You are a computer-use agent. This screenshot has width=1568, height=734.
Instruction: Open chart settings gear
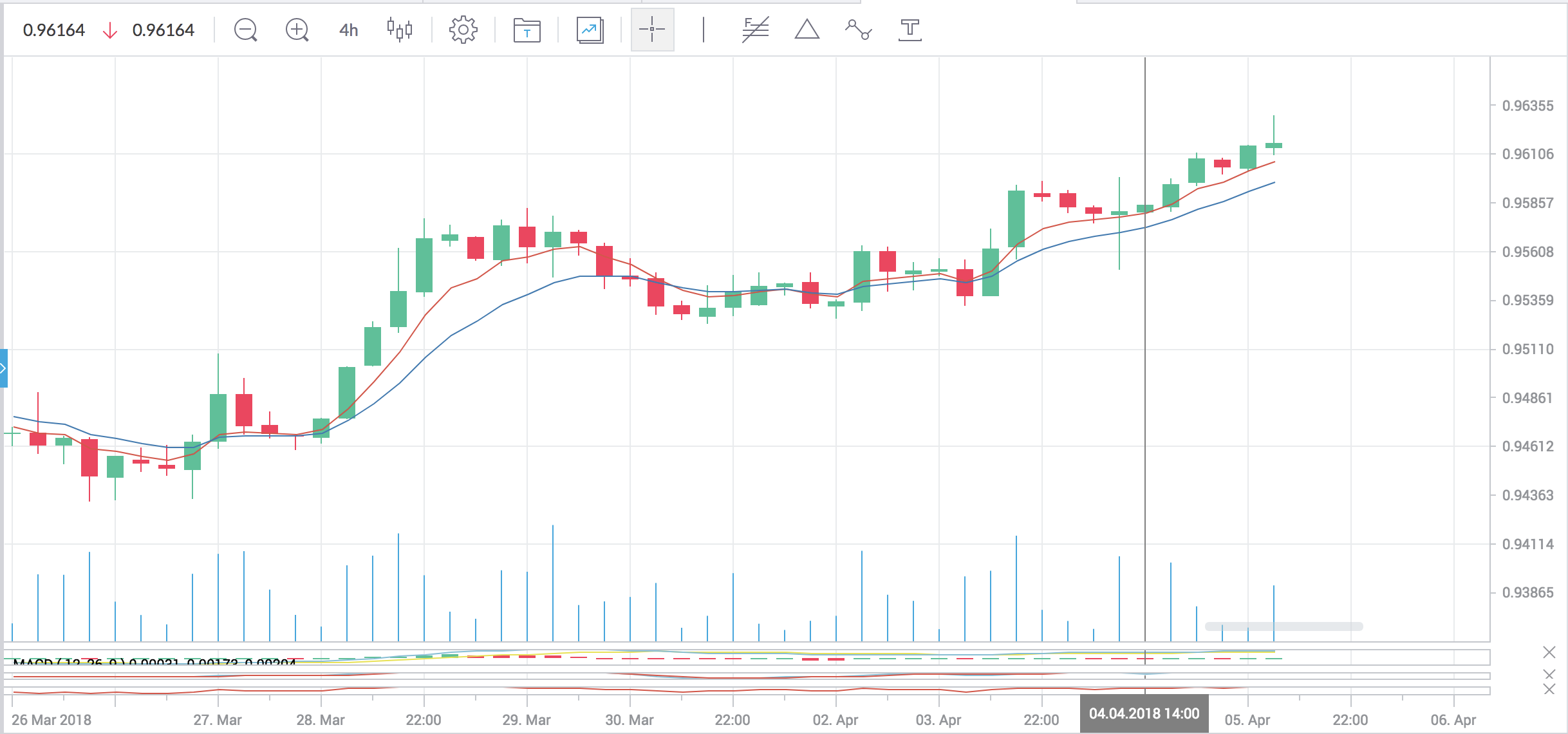coord(463,30)
